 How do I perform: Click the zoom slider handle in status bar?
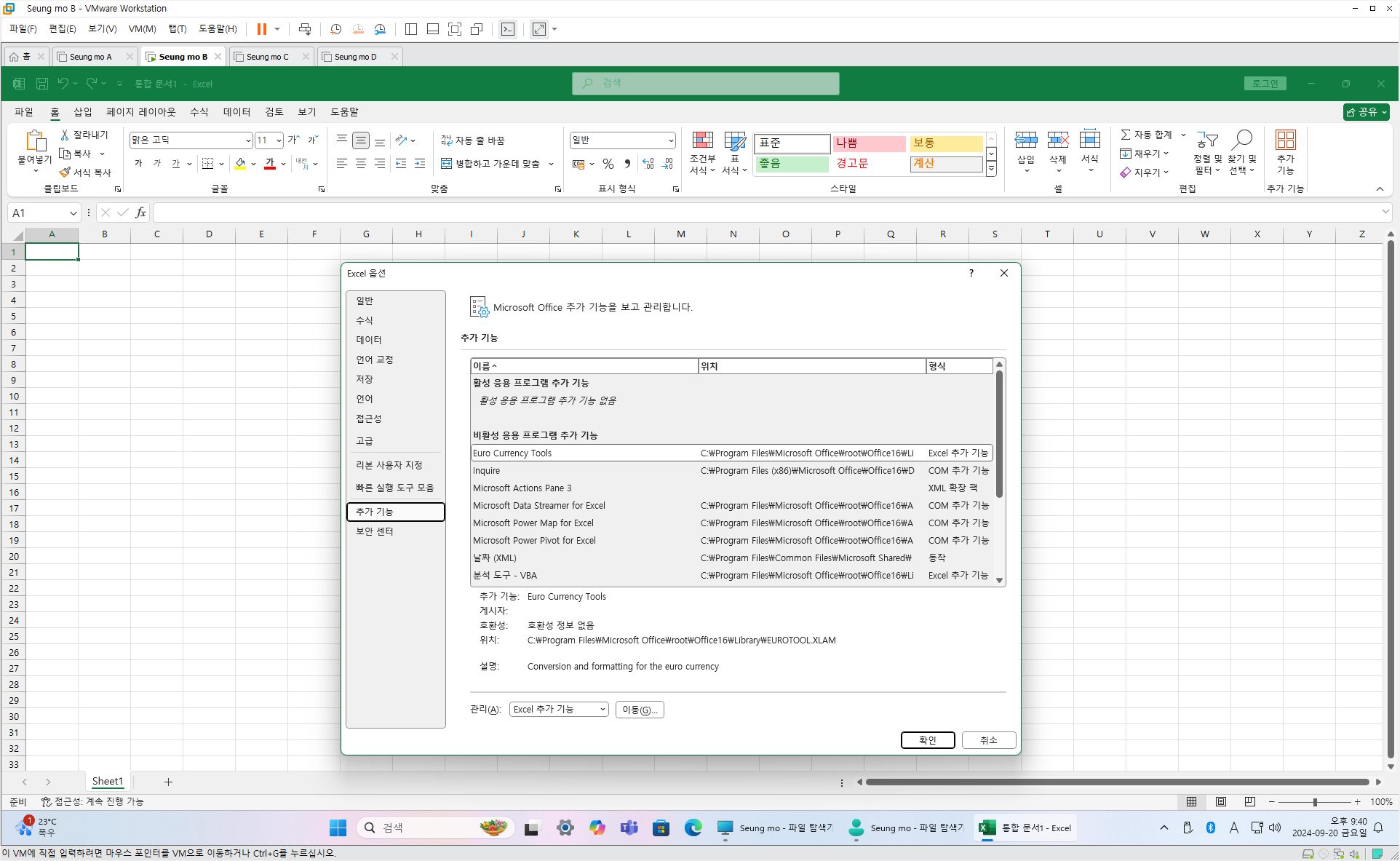pos(1315,801)
